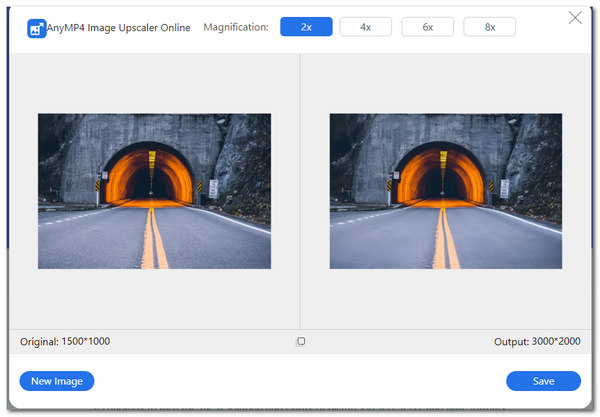Click the upscaled output preview on the right
This screenshot has height=417, width=600.
pos(446,190)
